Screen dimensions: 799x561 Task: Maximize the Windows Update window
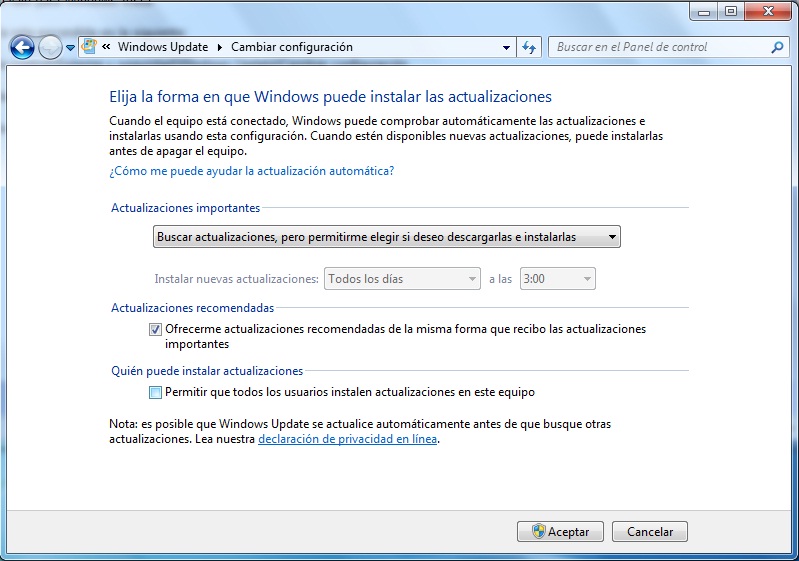coord(731,12)
